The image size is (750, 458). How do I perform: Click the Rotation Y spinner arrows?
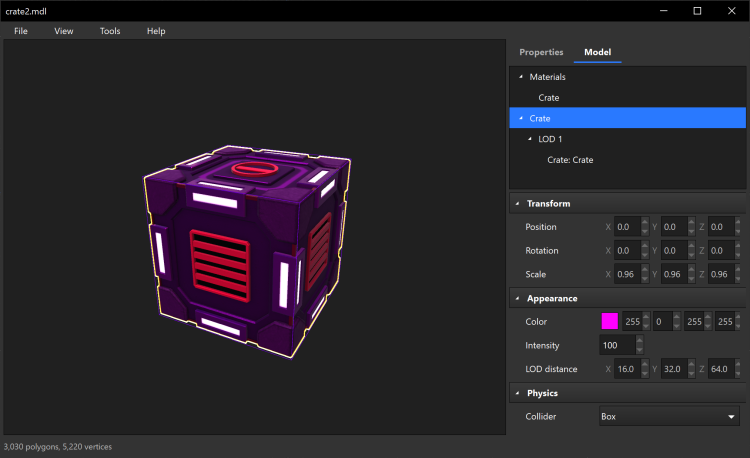691,251
